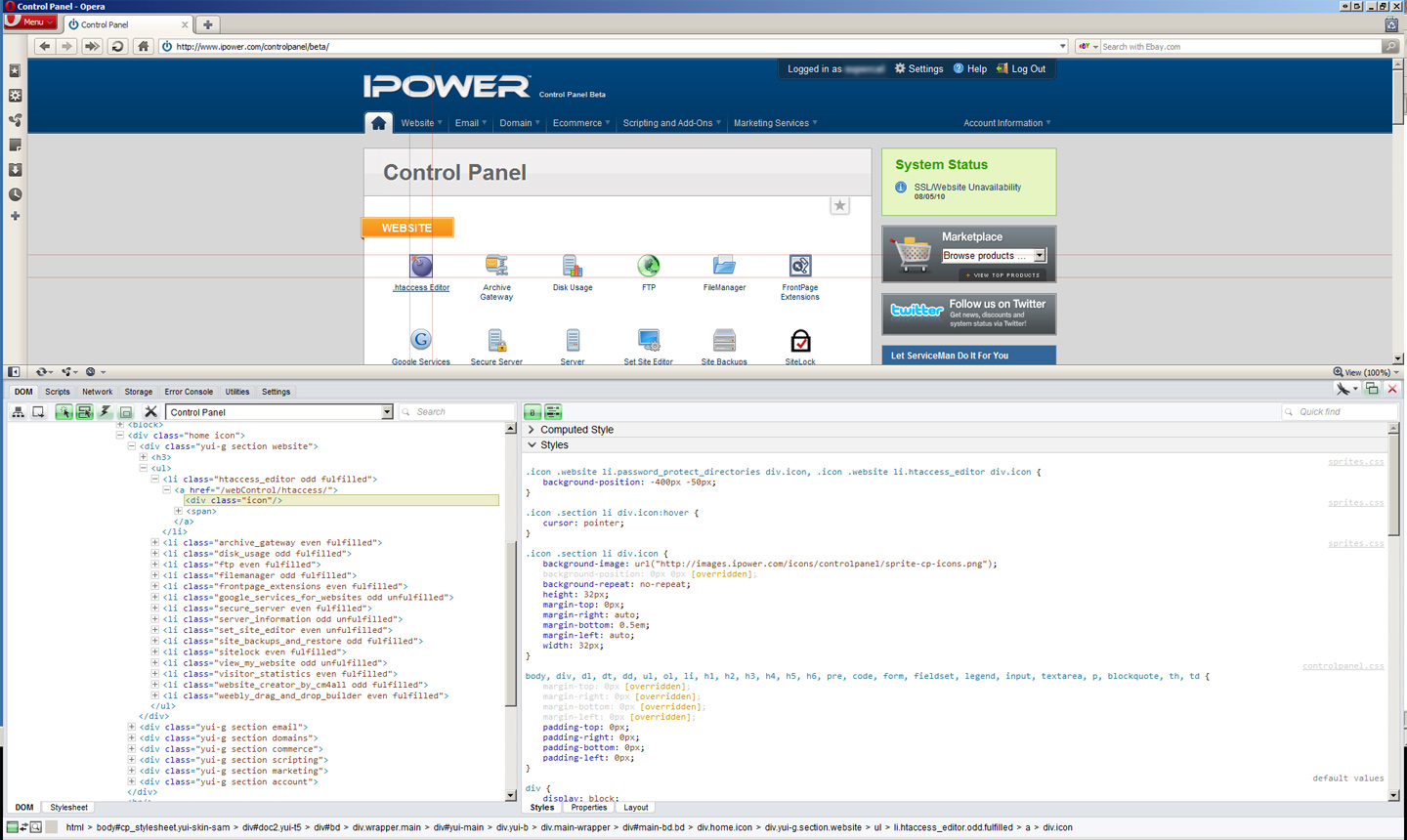Screen dimensions: 1407x840
Task: Switch to the Scripts tab
Action: (x=58, y=392)
